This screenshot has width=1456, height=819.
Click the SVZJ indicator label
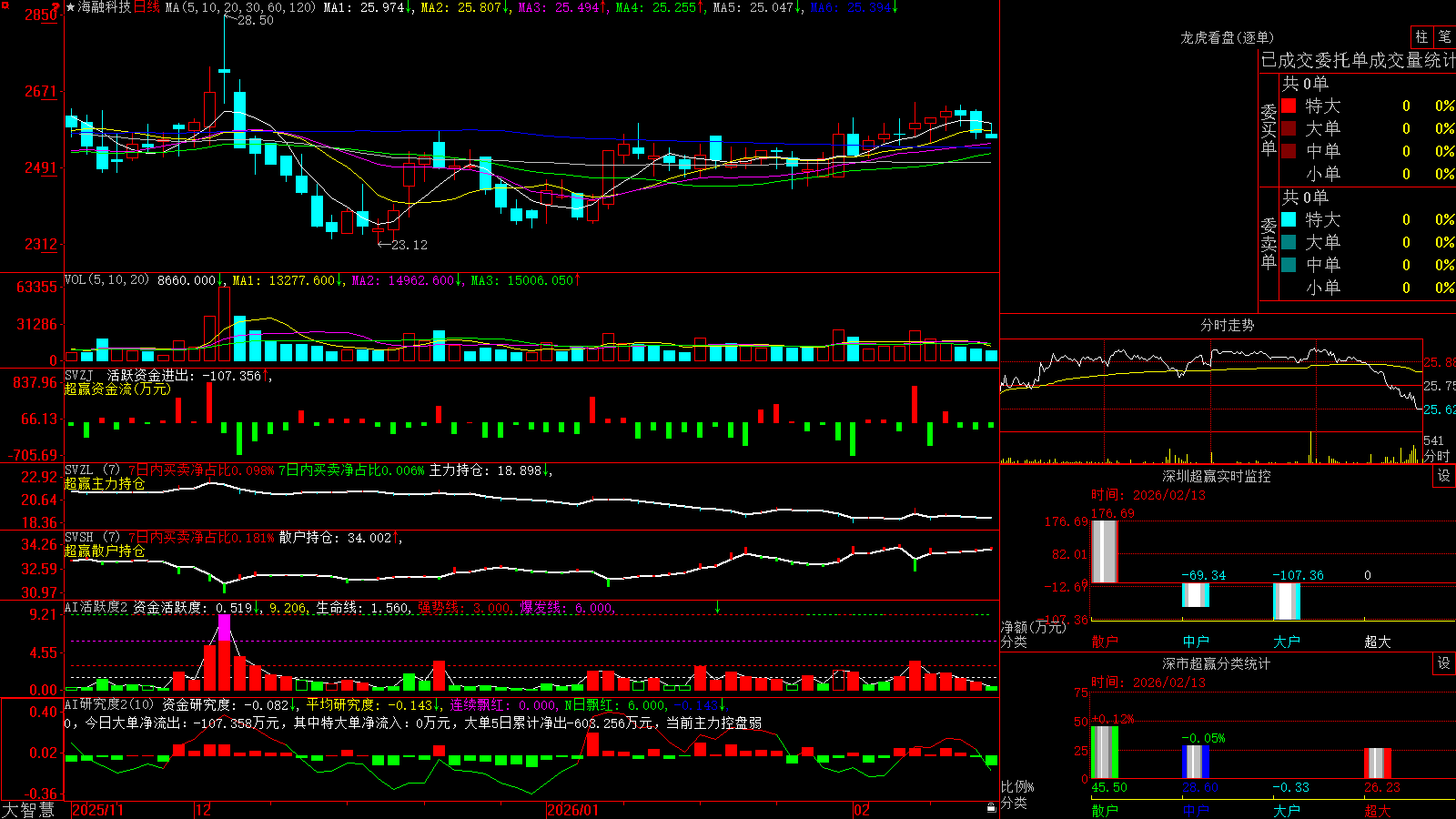(79, 375)
